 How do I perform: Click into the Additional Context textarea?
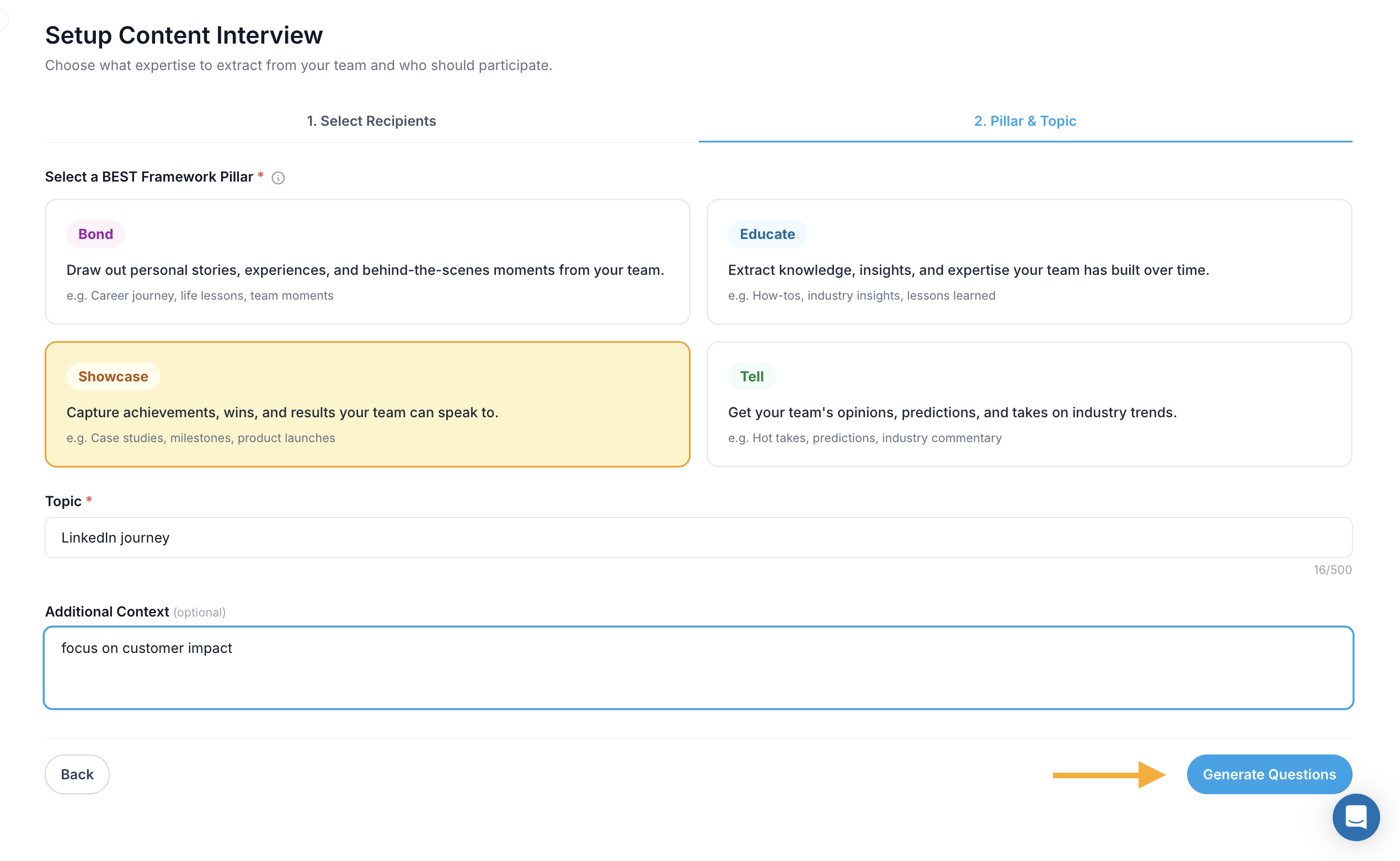tap(698, 667)
